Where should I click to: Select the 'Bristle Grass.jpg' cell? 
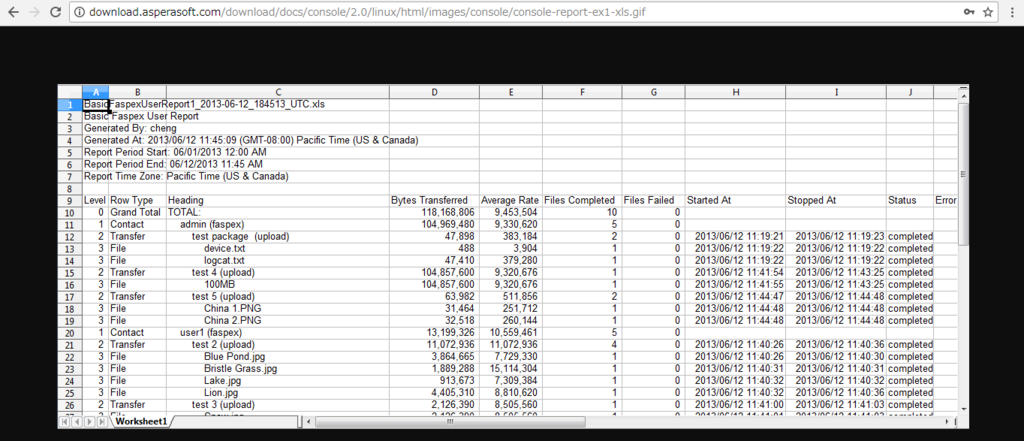[278, 368]
